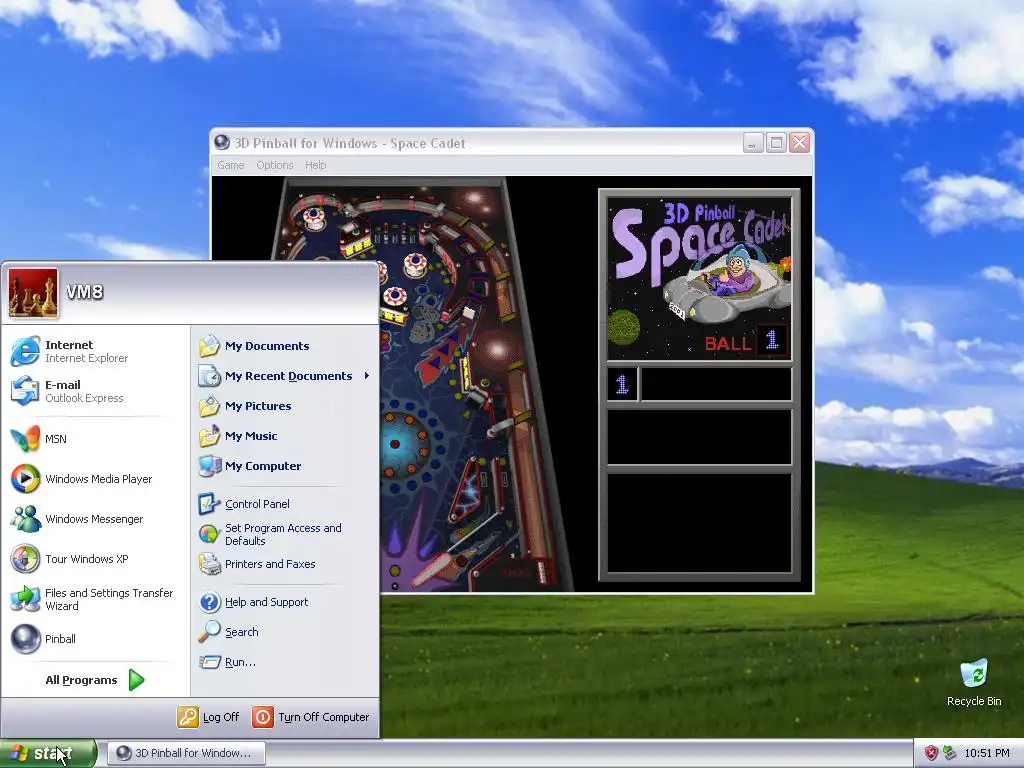
Task: Click the red security shield tray icon
Action: [x=931, y=753]
